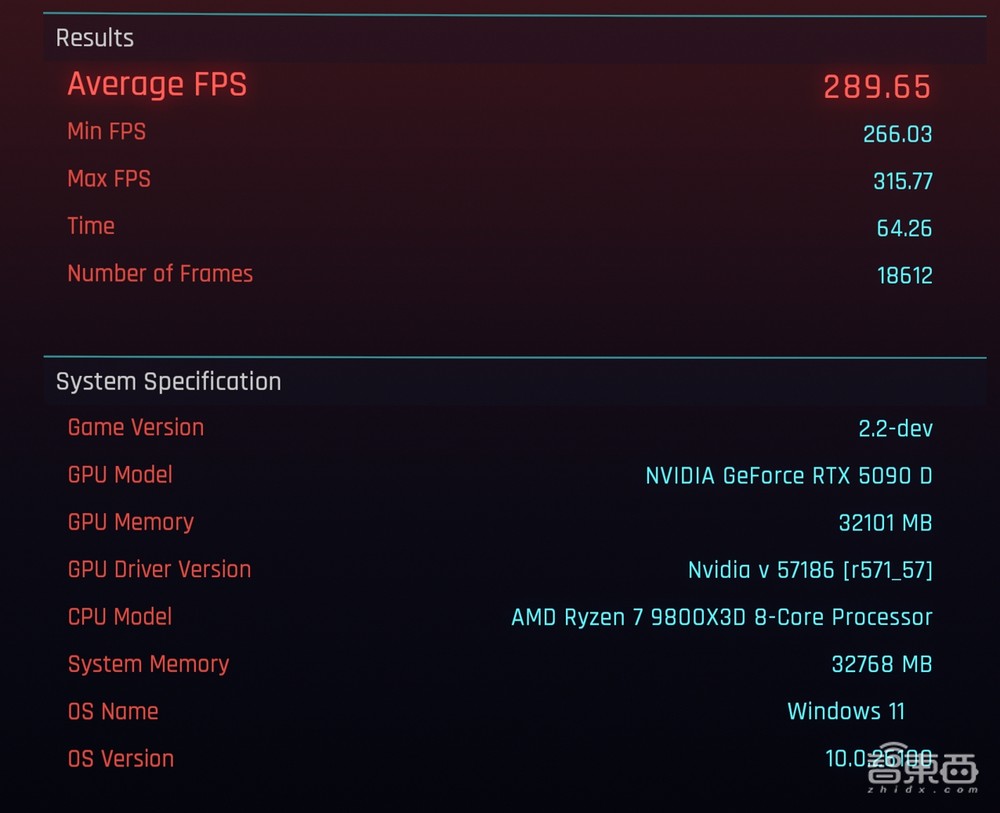Select the 32768 MB System Memory value

pyautogui.click(x=881, y=665)
